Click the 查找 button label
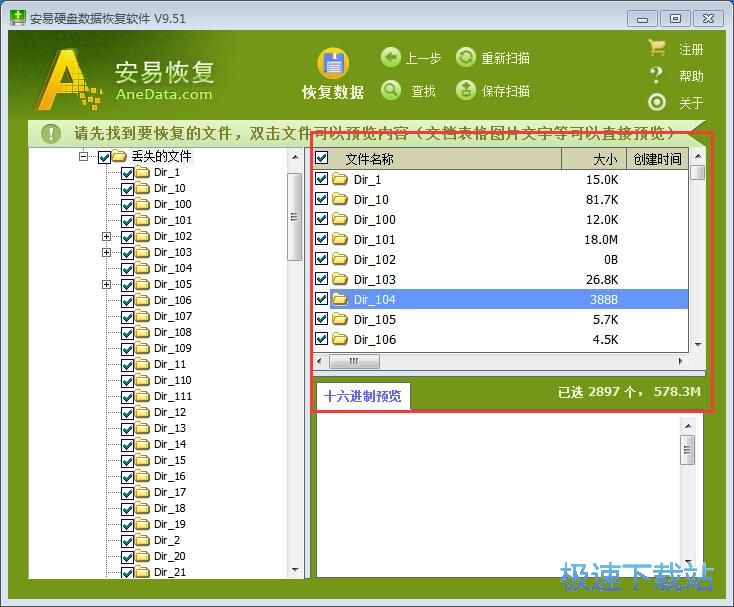Image resolution: width=734 pixels, height=607 pixels. 423,91
